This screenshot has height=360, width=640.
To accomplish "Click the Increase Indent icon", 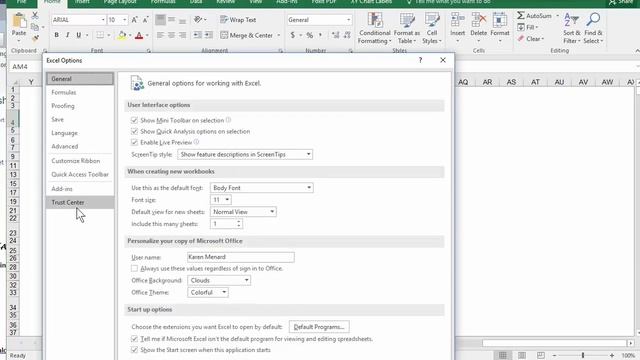I will [208, 35].
